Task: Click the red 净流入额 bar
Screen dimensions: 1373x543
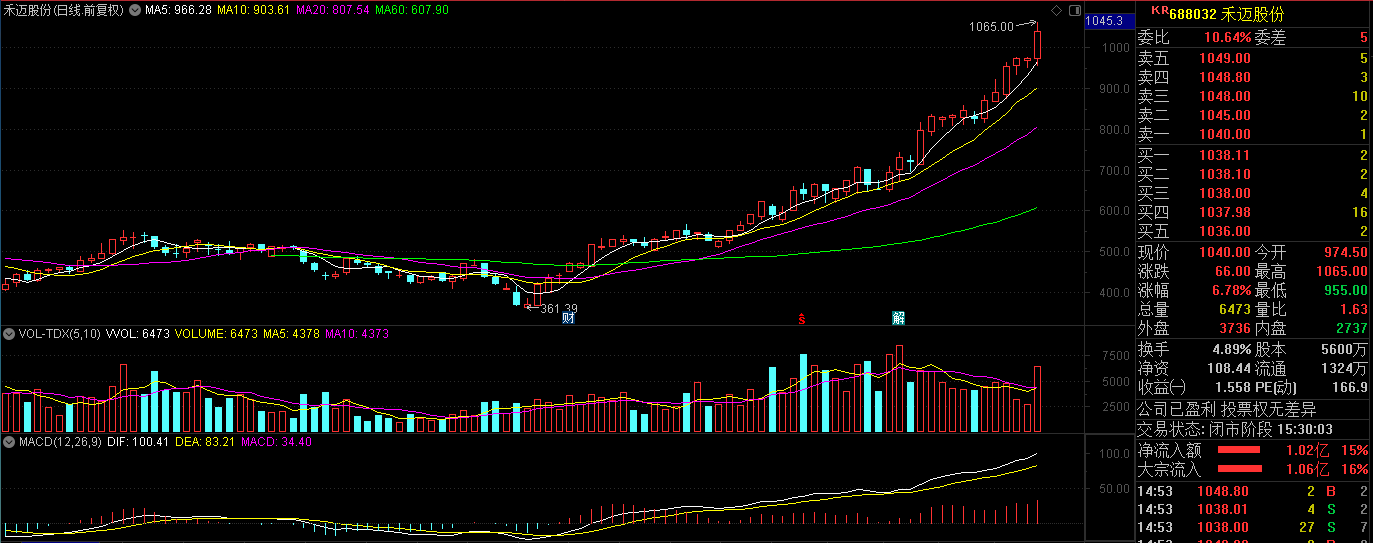Action: coord(1239,450)
